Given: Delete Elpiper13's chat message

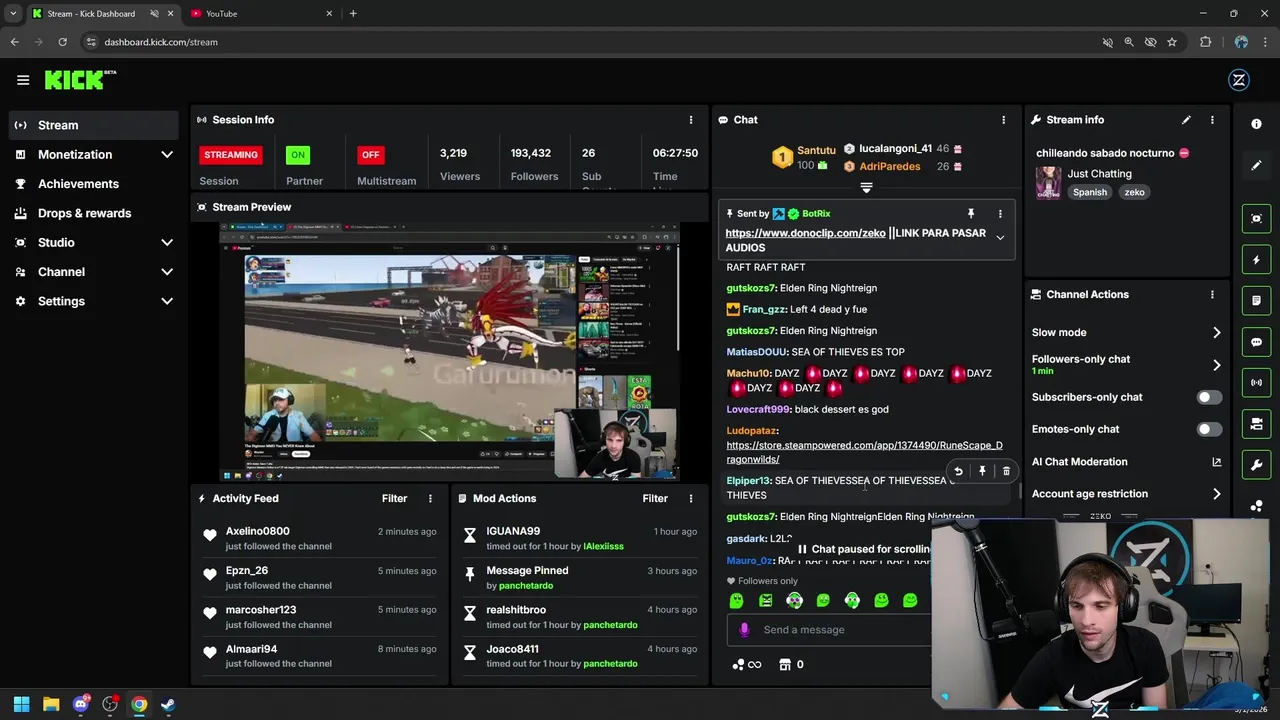Looking at the screenshot, I should (x=1006, y=471).
